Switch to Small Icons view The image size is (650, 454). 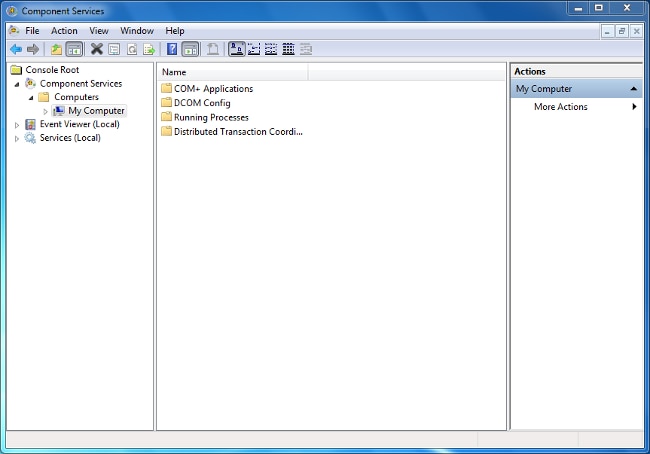pyautogui.click(x=254, y=49)
